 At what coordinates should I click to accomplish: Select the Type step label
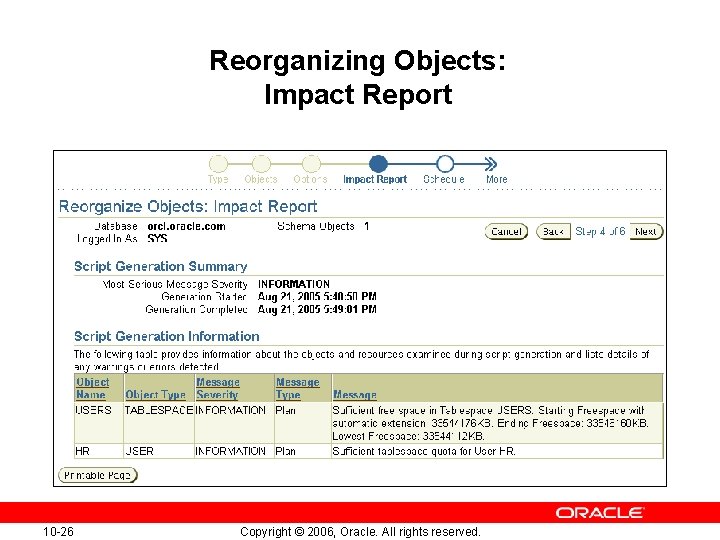tap(218, 179)
